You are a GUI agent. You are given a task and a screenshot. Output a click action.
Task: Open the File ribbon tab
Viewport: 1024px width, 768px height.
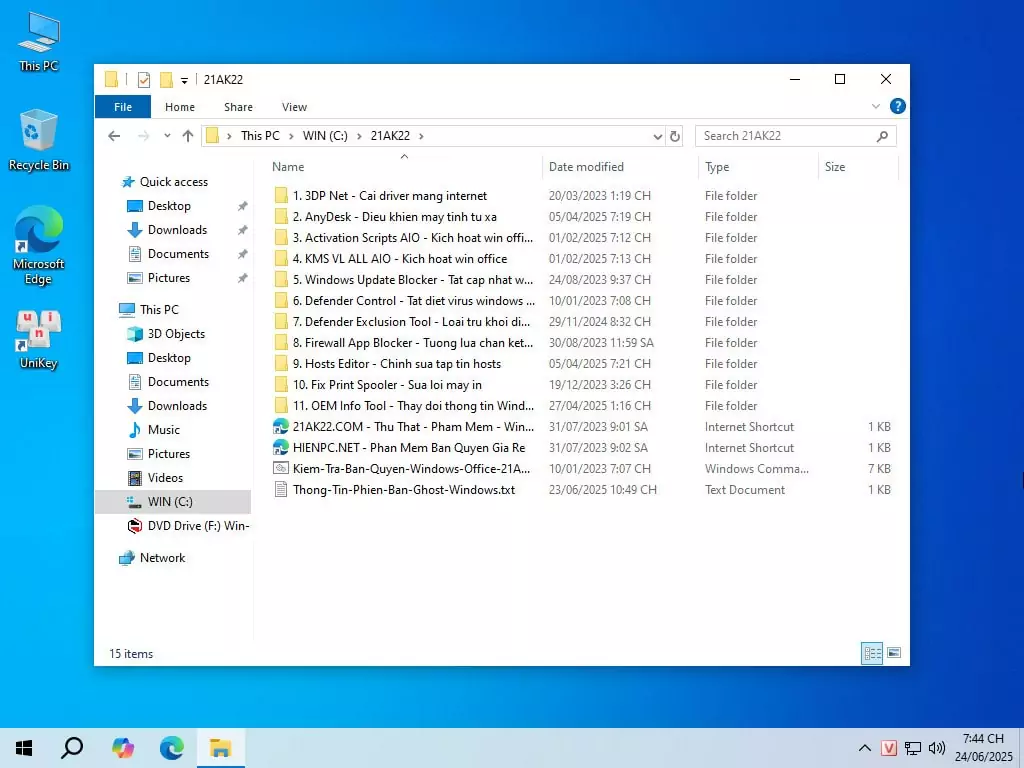123,107
